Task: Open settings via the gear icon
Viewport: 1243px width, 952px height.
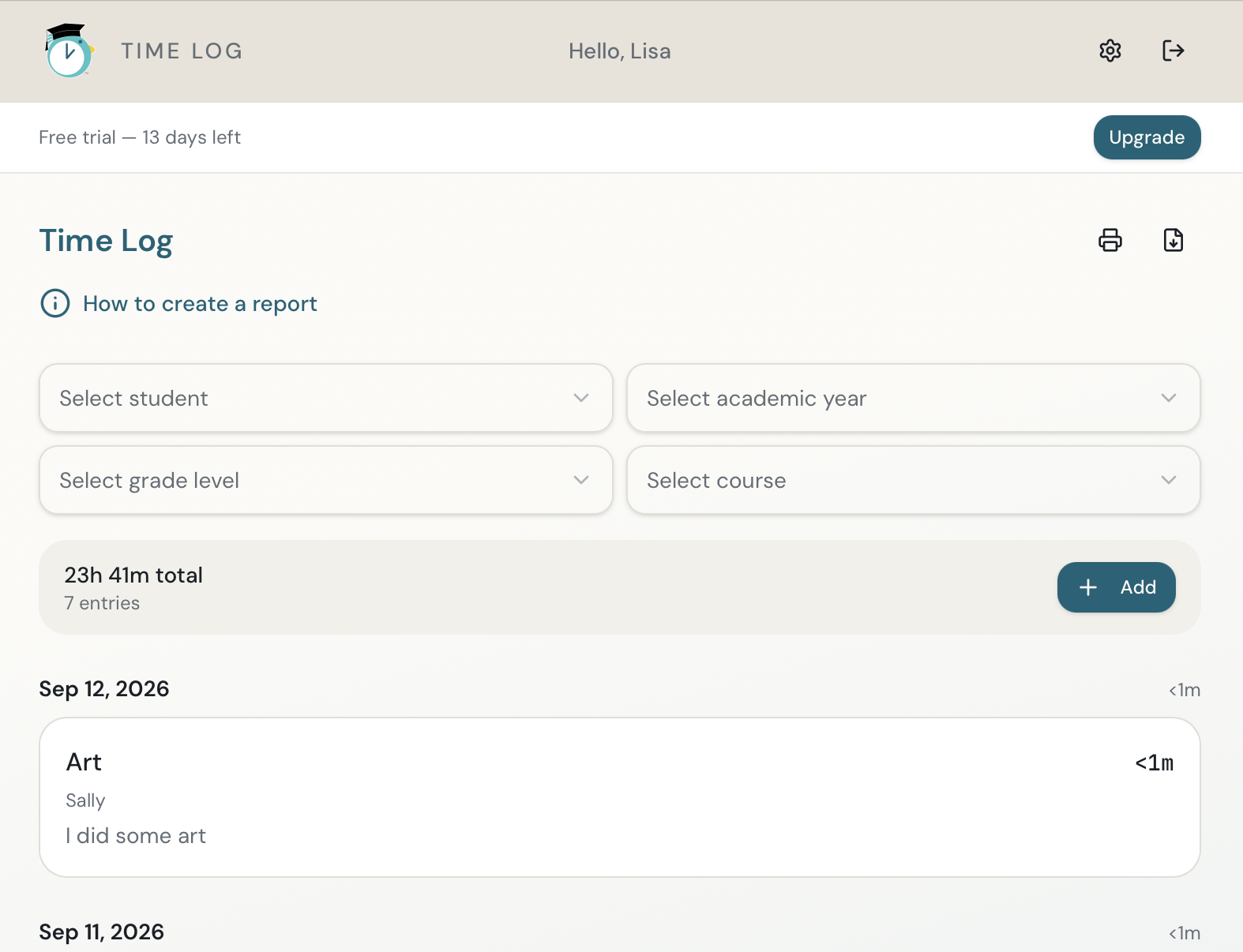Action: click(1110, 51)
